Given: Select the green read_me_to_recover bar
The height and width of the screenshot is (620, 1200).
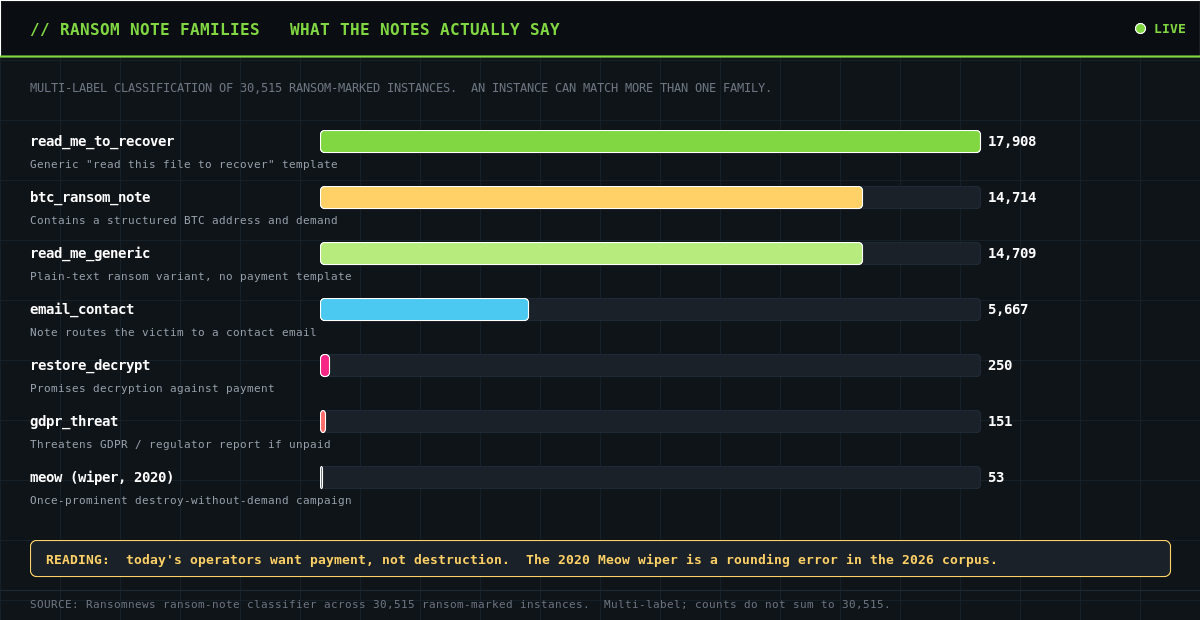Looking at the screenshot, I should pos(650,141).
